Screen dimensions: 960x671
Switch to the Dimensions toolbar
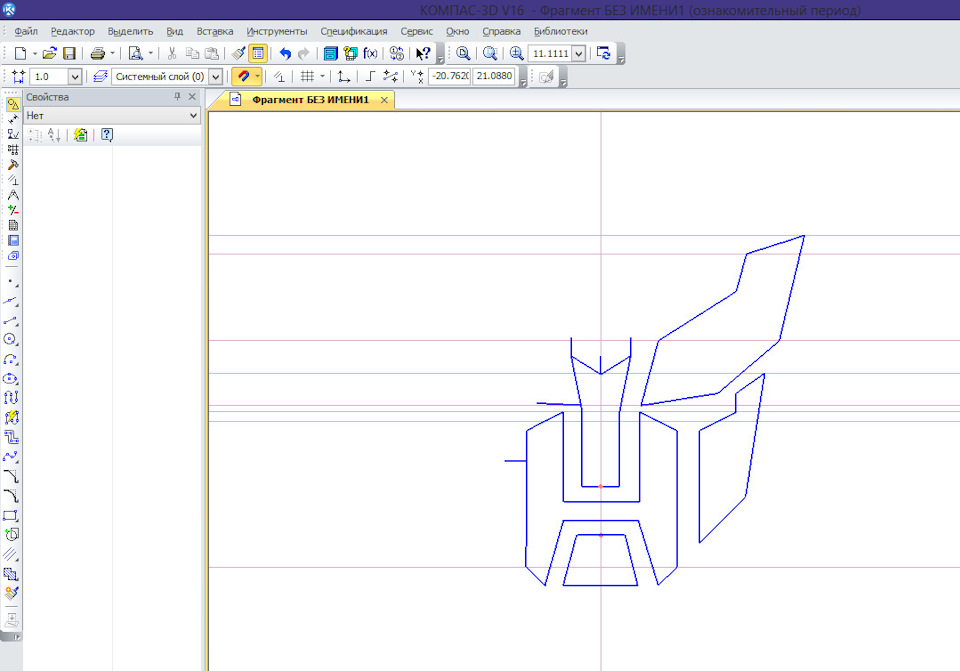[13, 119]
